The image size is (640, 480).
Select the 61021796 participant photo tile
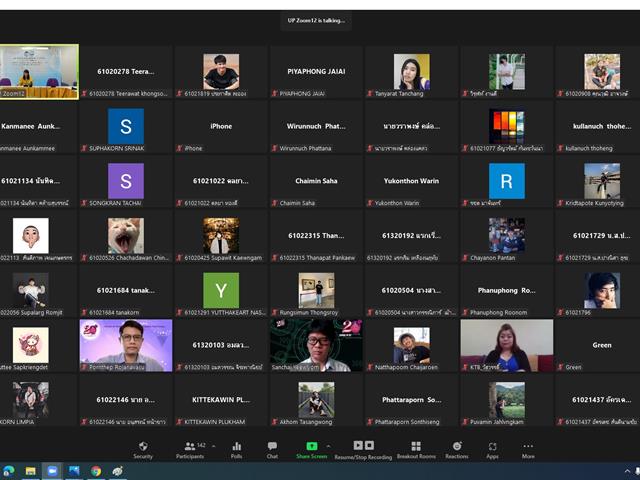click(x=602, y=290)
